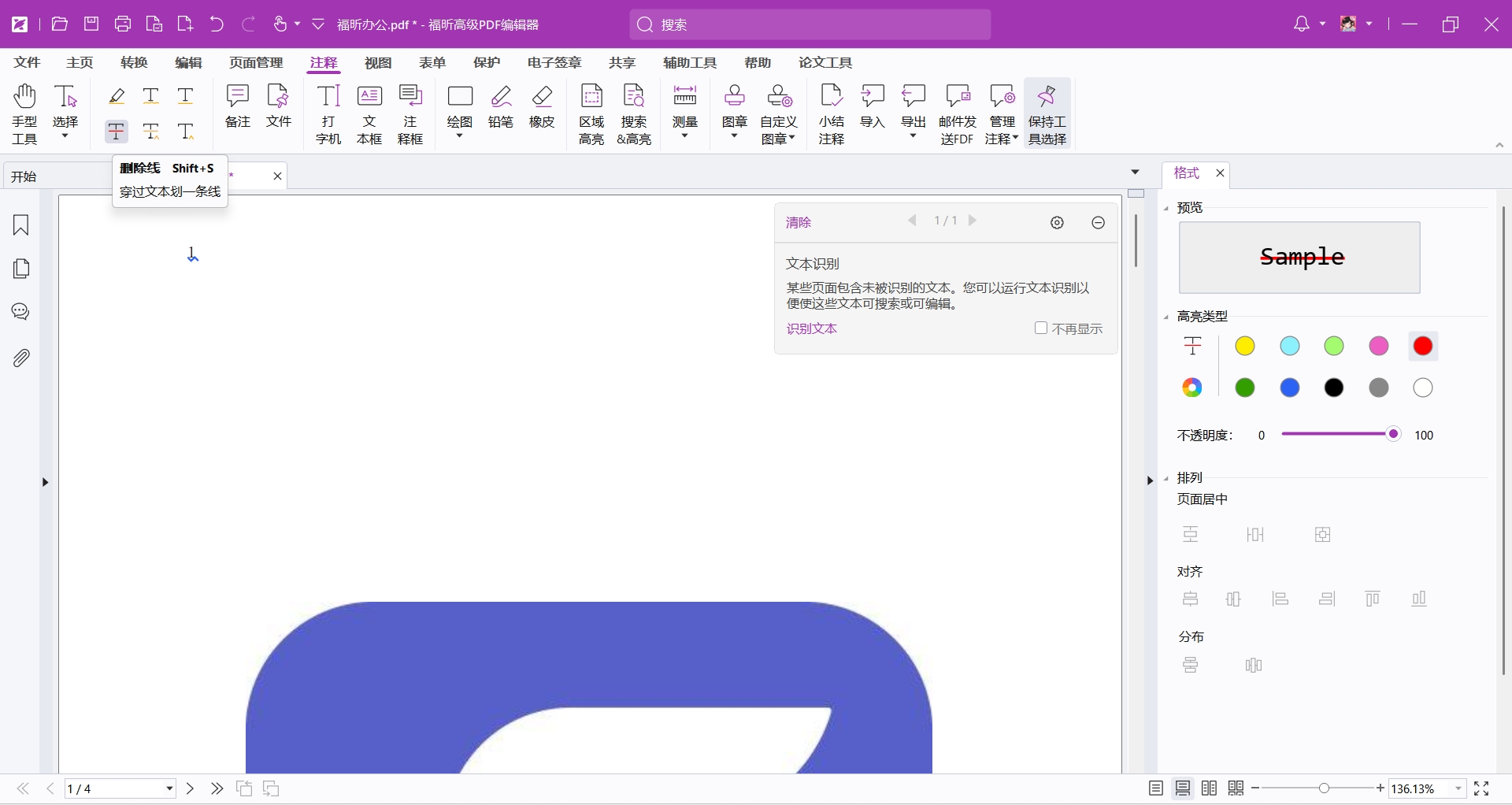Open the Bookmarks panel in left sidebar
The image size is (1512, 805).
tap(21, 225)
